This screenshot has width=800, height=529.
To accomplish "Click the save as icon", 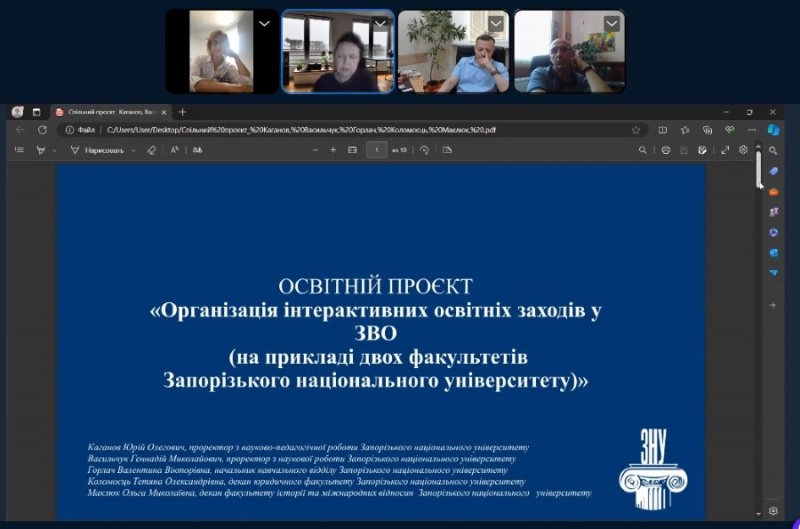I will (x=703, y=150).
